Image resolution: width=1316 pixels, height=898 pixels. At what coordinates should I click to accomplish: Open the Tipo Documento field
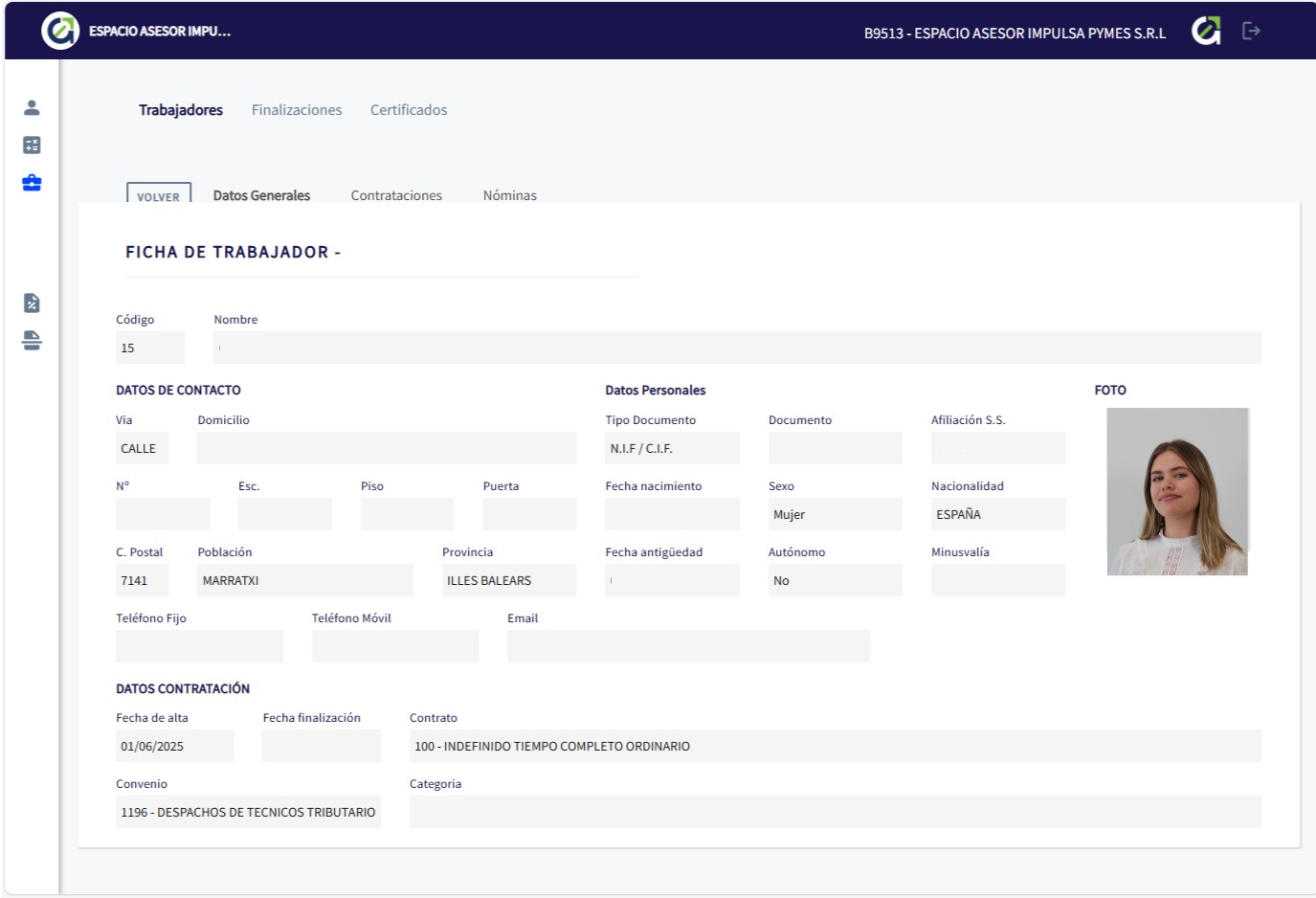tap(672, 449)
